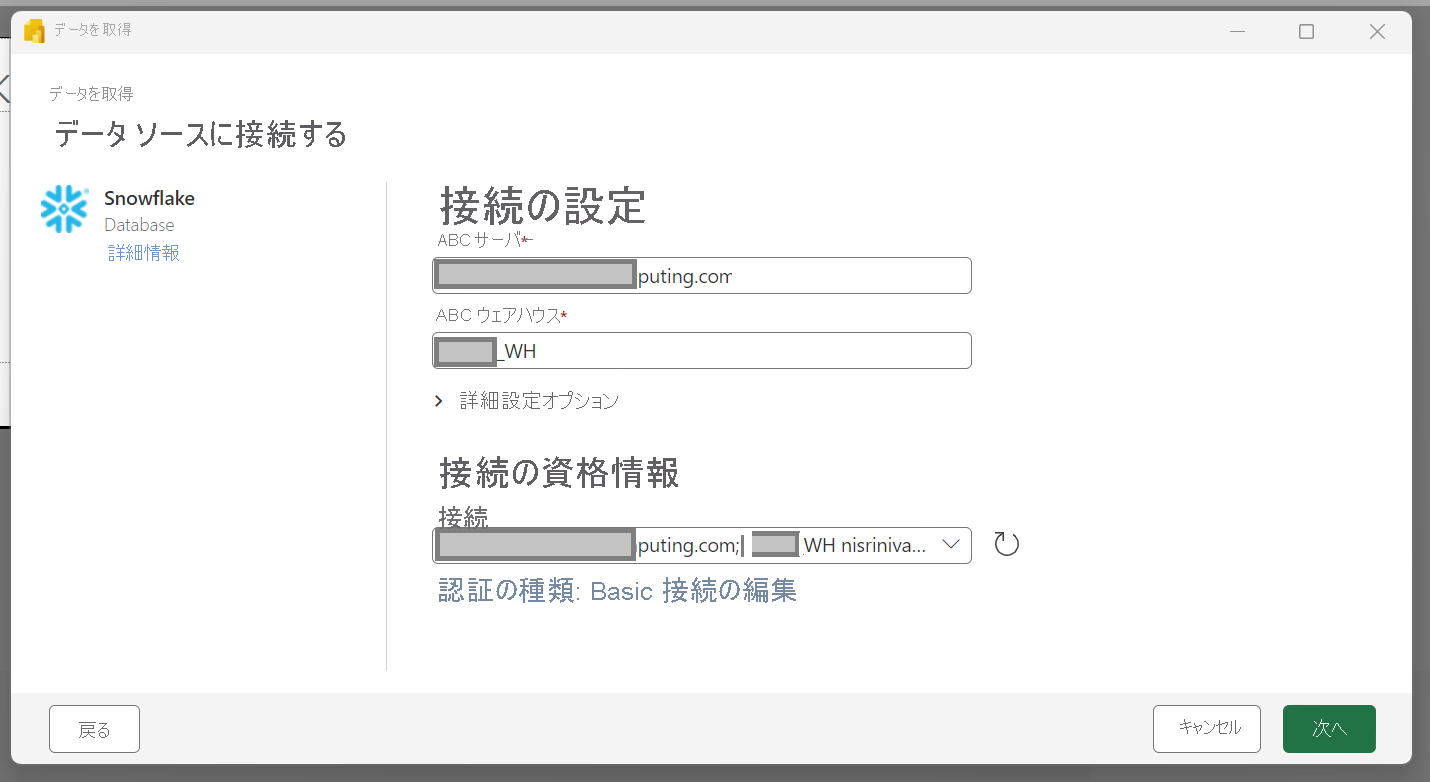Click the キャンセル button
The image size is (1430, 782).
coord(1207,729)
